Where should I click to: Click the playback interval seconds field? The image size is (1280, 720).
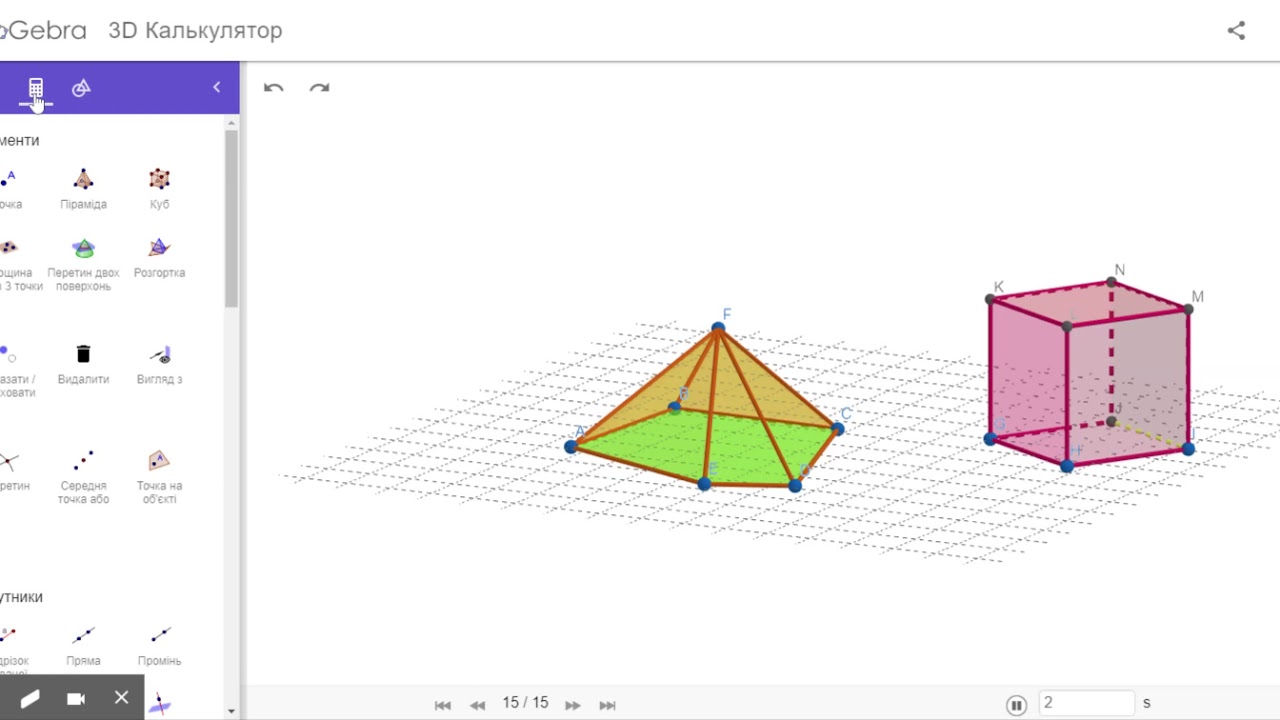click(1086, 703)
